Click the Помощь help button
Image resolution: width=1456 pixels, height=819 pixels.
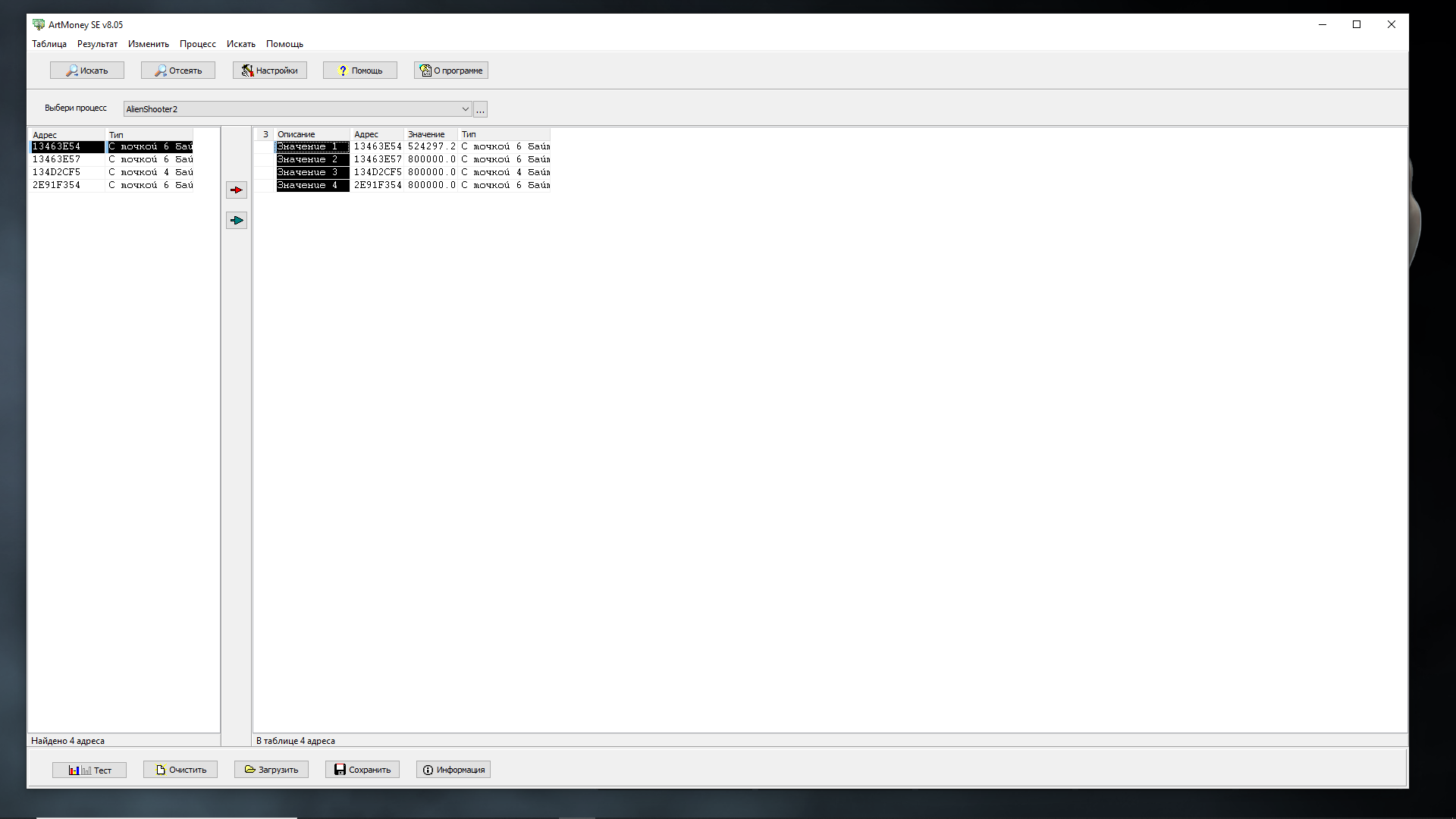coord(359,71)
